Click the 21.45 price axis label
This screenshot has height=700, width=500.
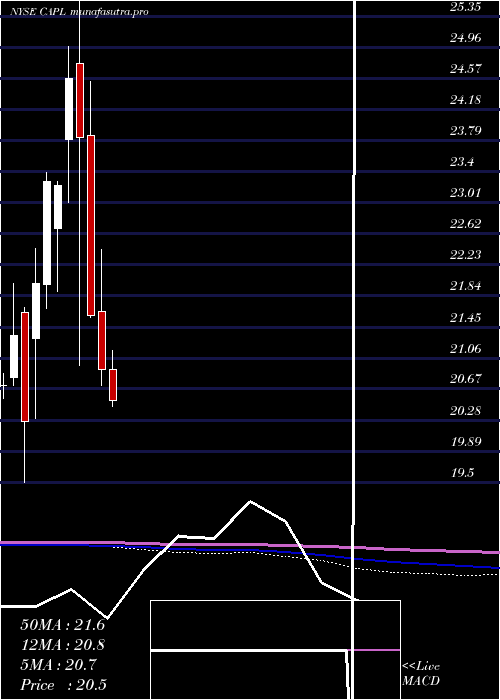tap(466, 317)
